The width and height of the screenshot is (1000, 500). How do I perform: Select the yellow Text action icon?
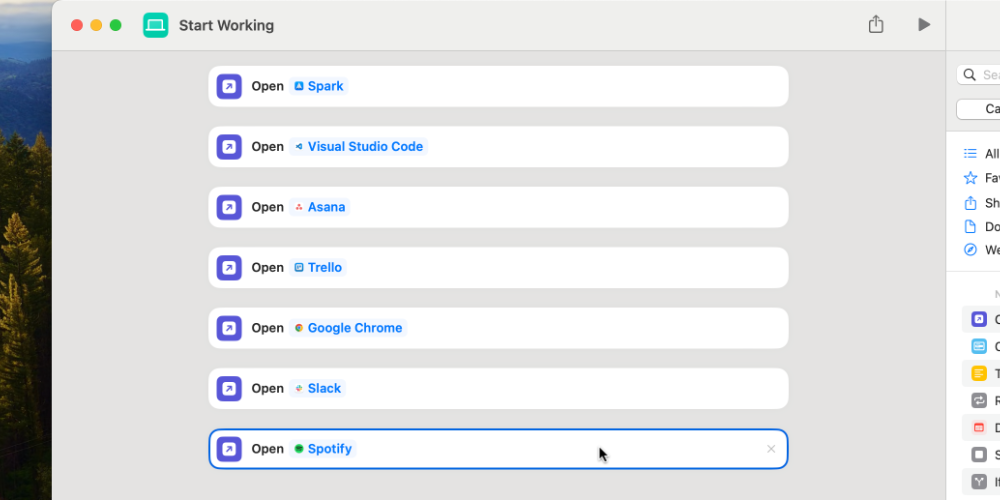[979, 373]
